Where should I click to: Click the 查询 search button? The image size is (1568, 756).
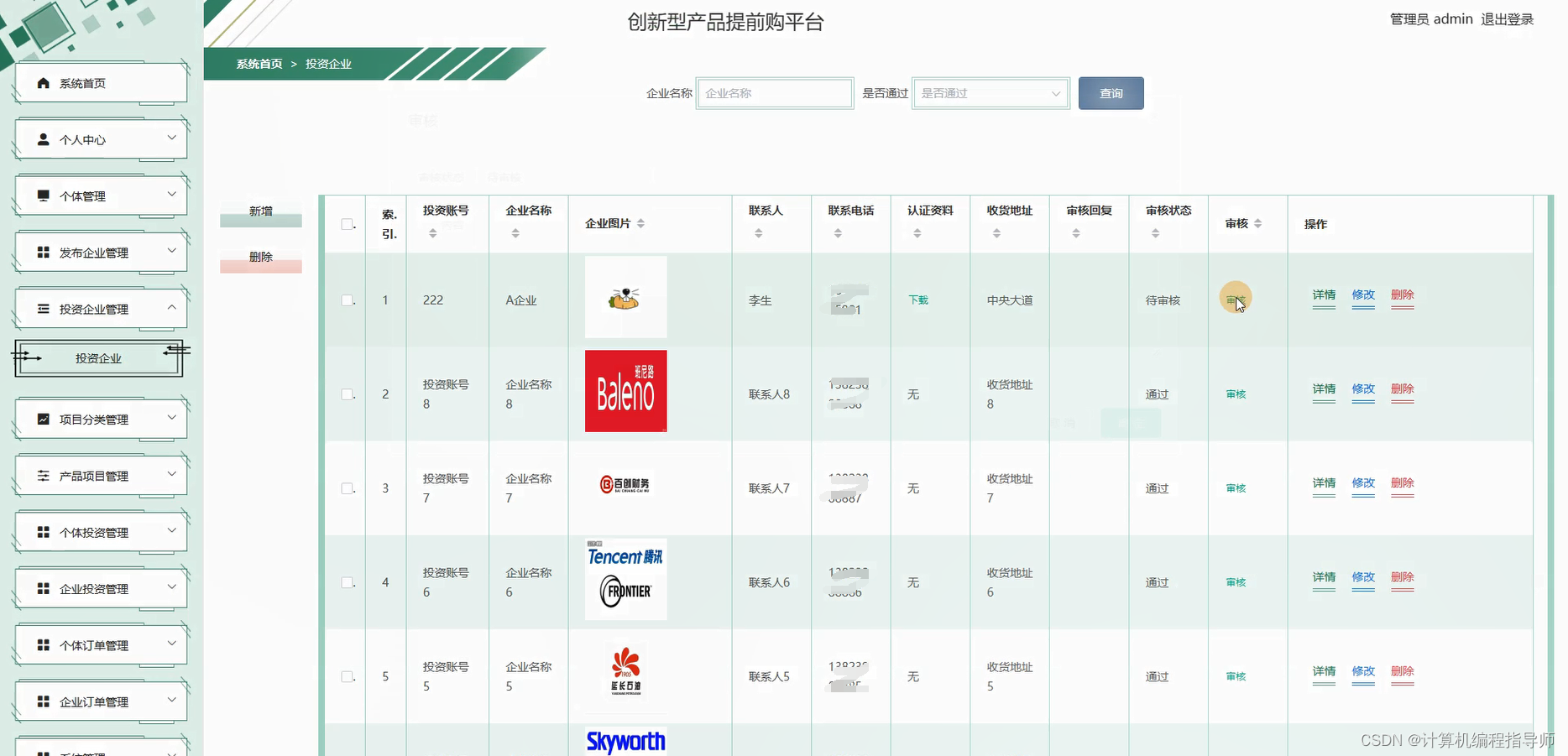[1111, 93]
